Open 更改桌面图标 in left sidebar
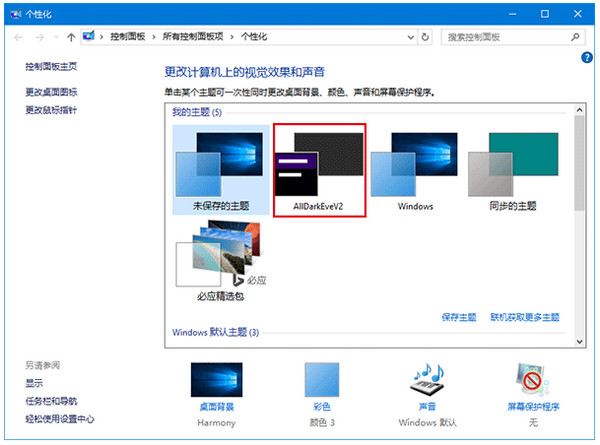The width and height of the screenshot is (600, 445). [x=51, y=92]
